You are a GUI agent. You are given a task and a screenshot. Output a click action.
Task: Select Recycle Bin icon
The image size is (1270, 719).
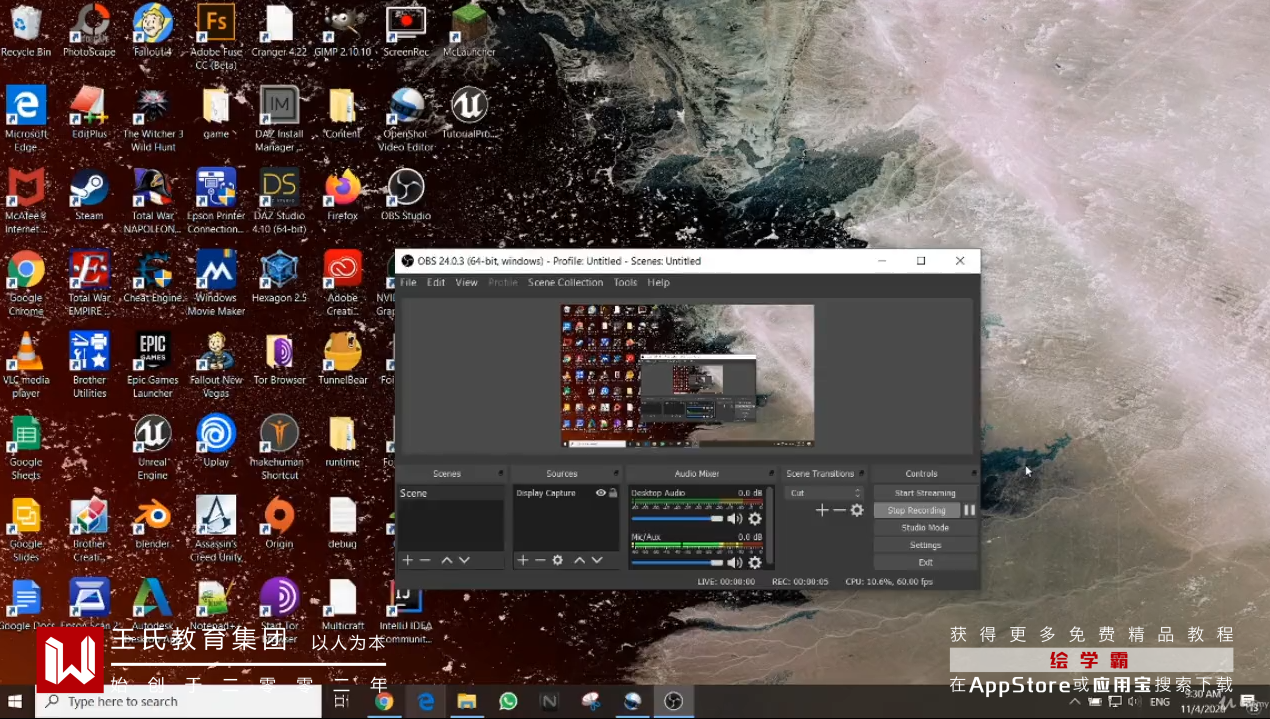click(26, 31)
